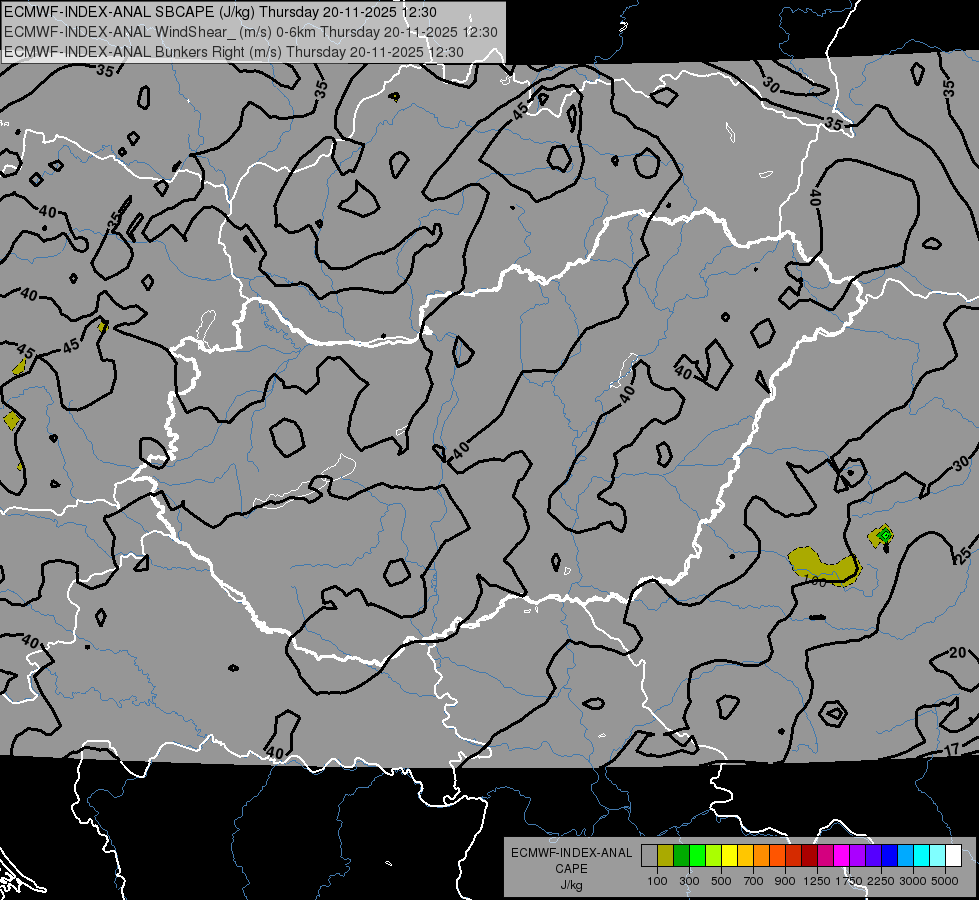Click the Bunkers Right title line
This screenshot has height=900, width=979.
point(234,52)
